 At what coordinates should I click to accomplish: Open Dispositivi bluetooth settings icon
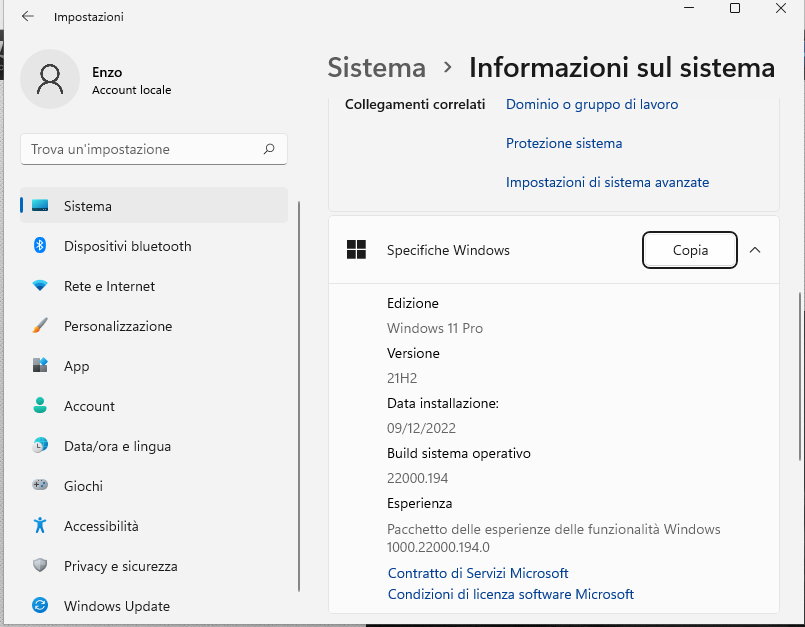pos(40,245)
